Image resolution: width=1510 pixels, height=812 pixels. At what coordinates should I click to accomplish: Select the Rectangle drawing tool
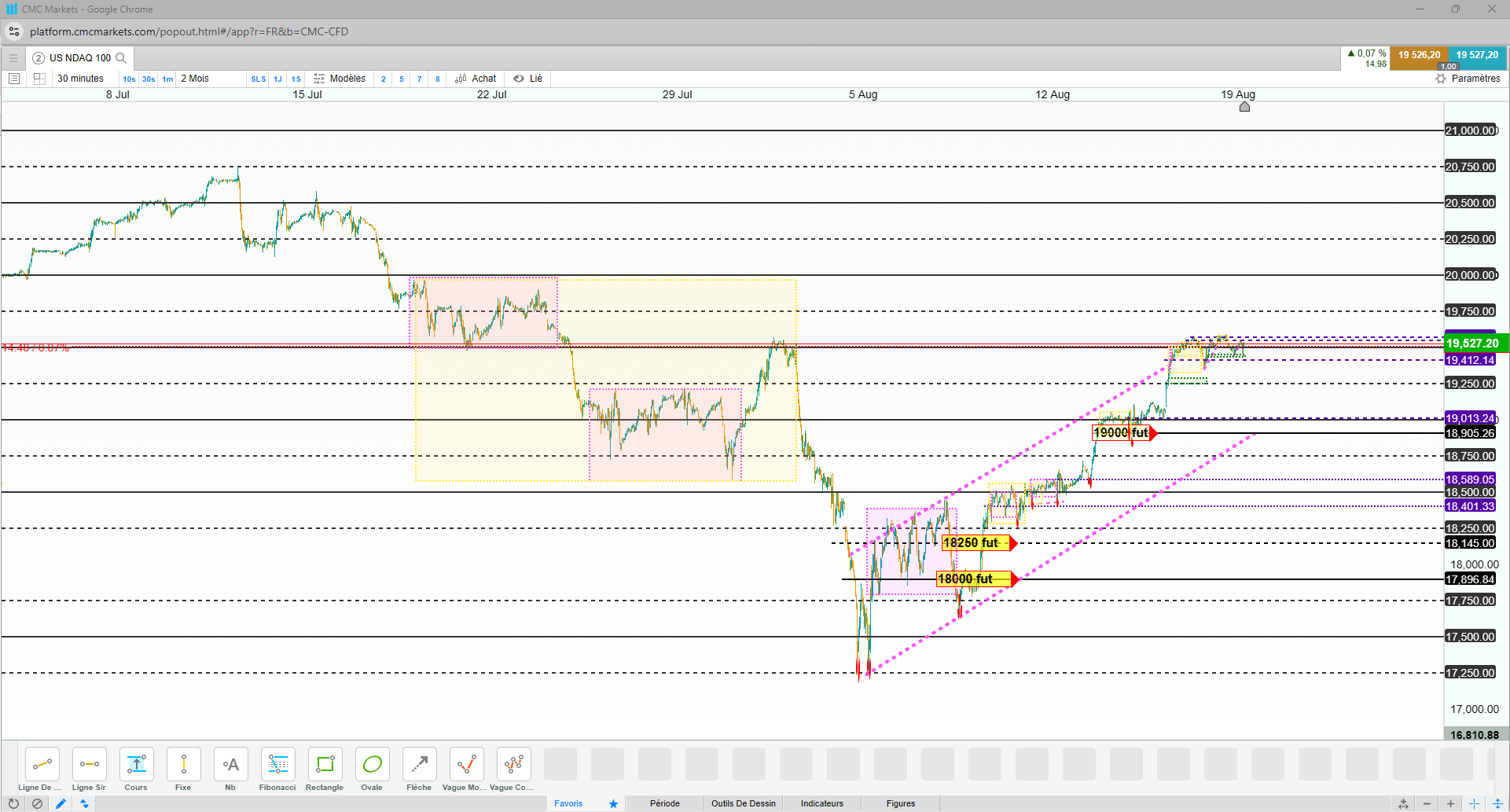point(325,770)
